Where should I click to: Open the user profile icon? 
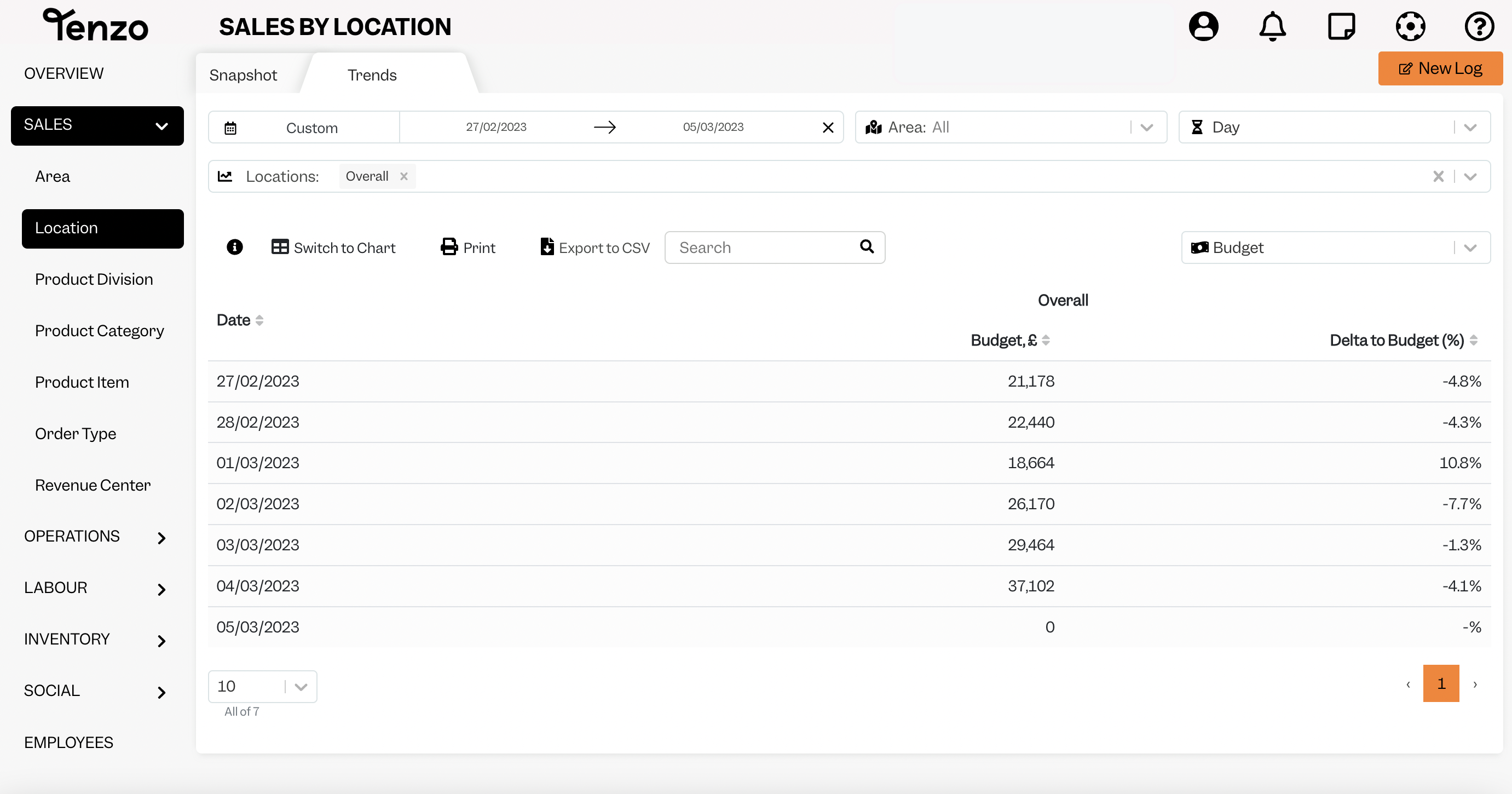point(1203,26)
